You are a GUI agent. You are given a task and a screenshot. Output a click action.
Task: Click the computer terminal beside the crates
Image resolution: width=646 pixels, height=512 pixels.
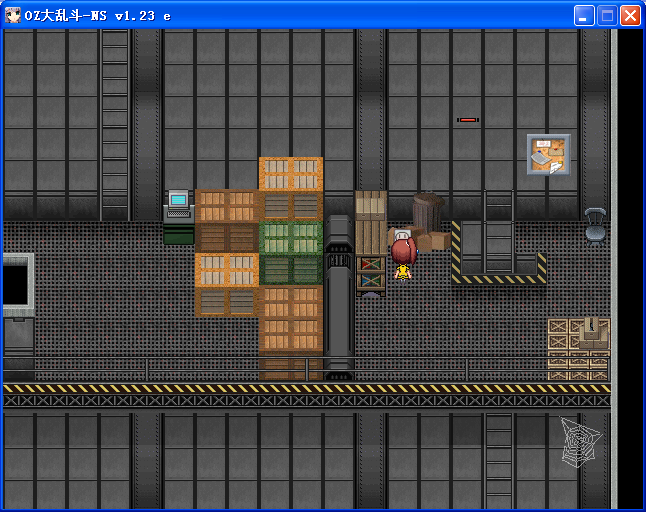[x=179, y=217]
